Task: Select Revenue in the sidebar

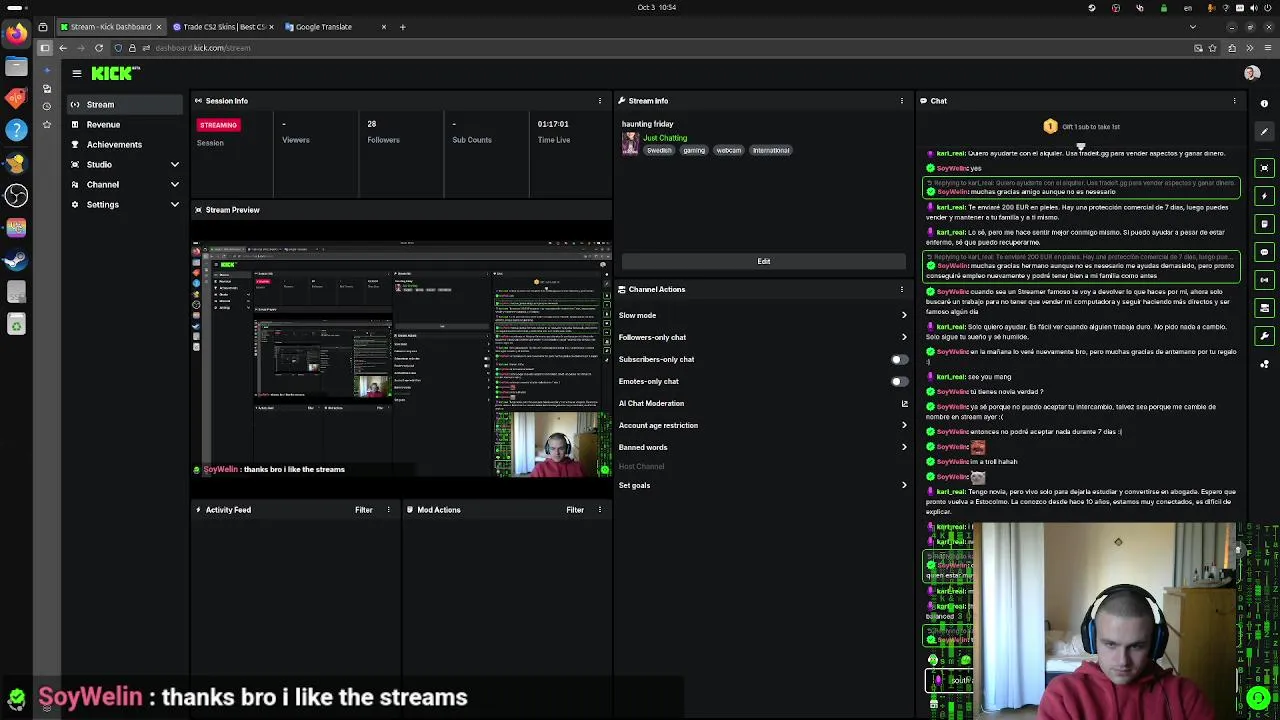Action: (125, 124)
